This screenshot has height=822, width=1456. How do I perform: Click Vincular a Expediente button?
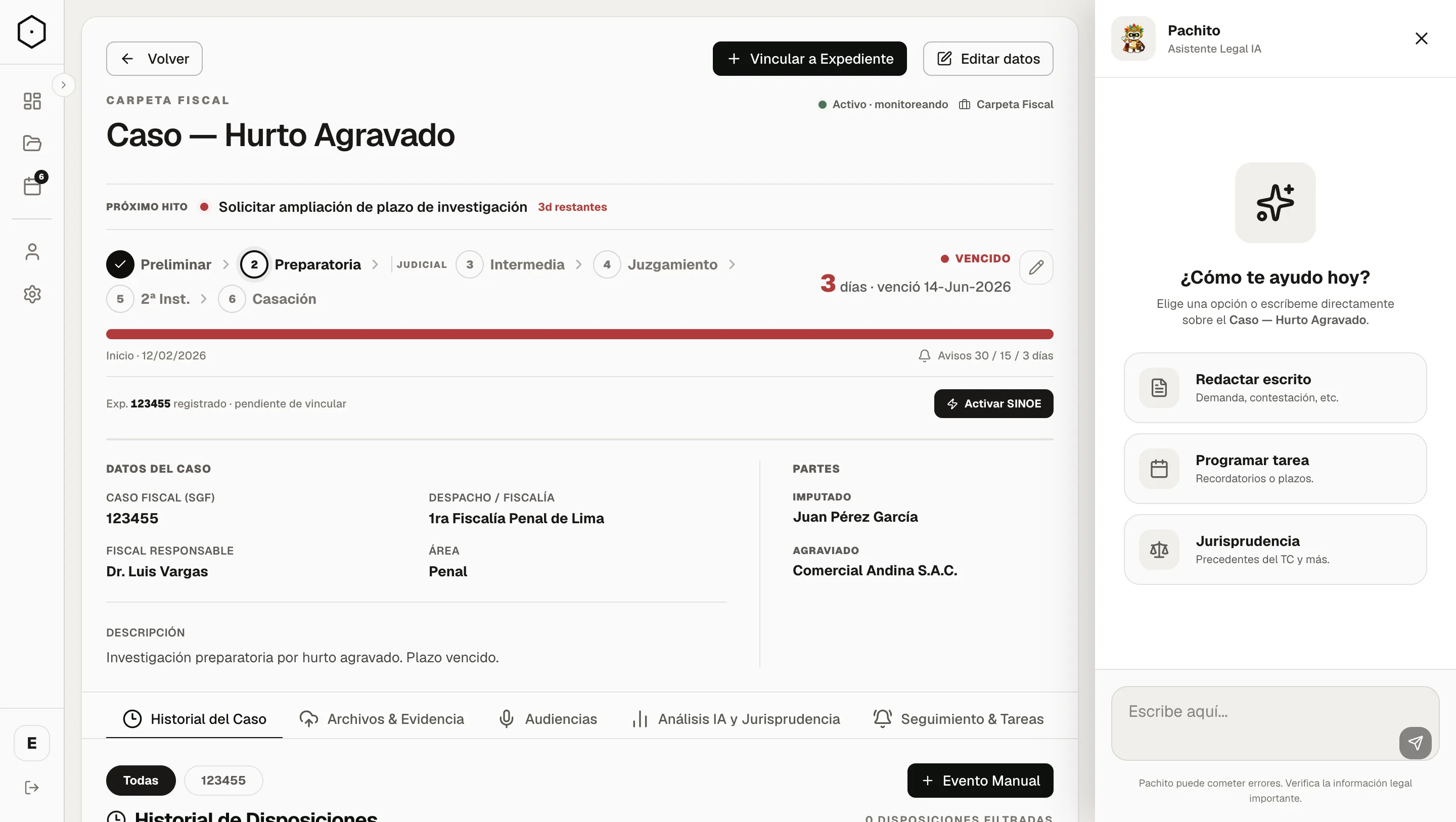tap(809, 59)
